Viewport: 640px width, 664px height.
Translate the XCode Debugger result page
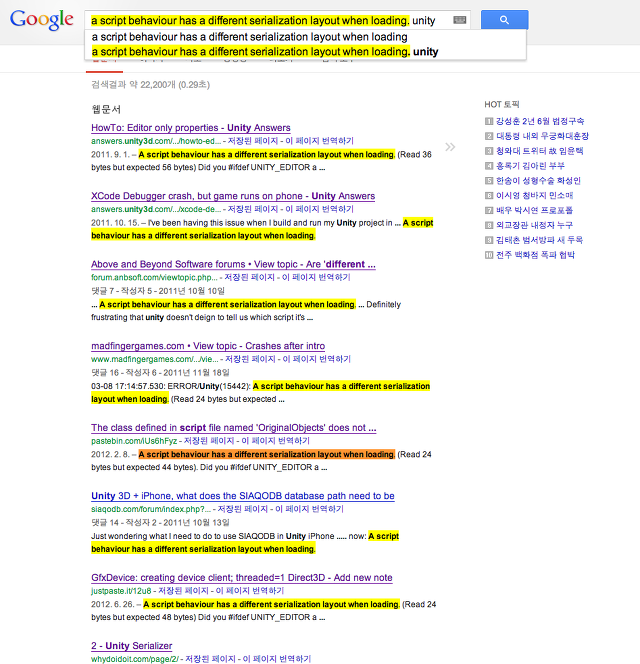[319, 209]
